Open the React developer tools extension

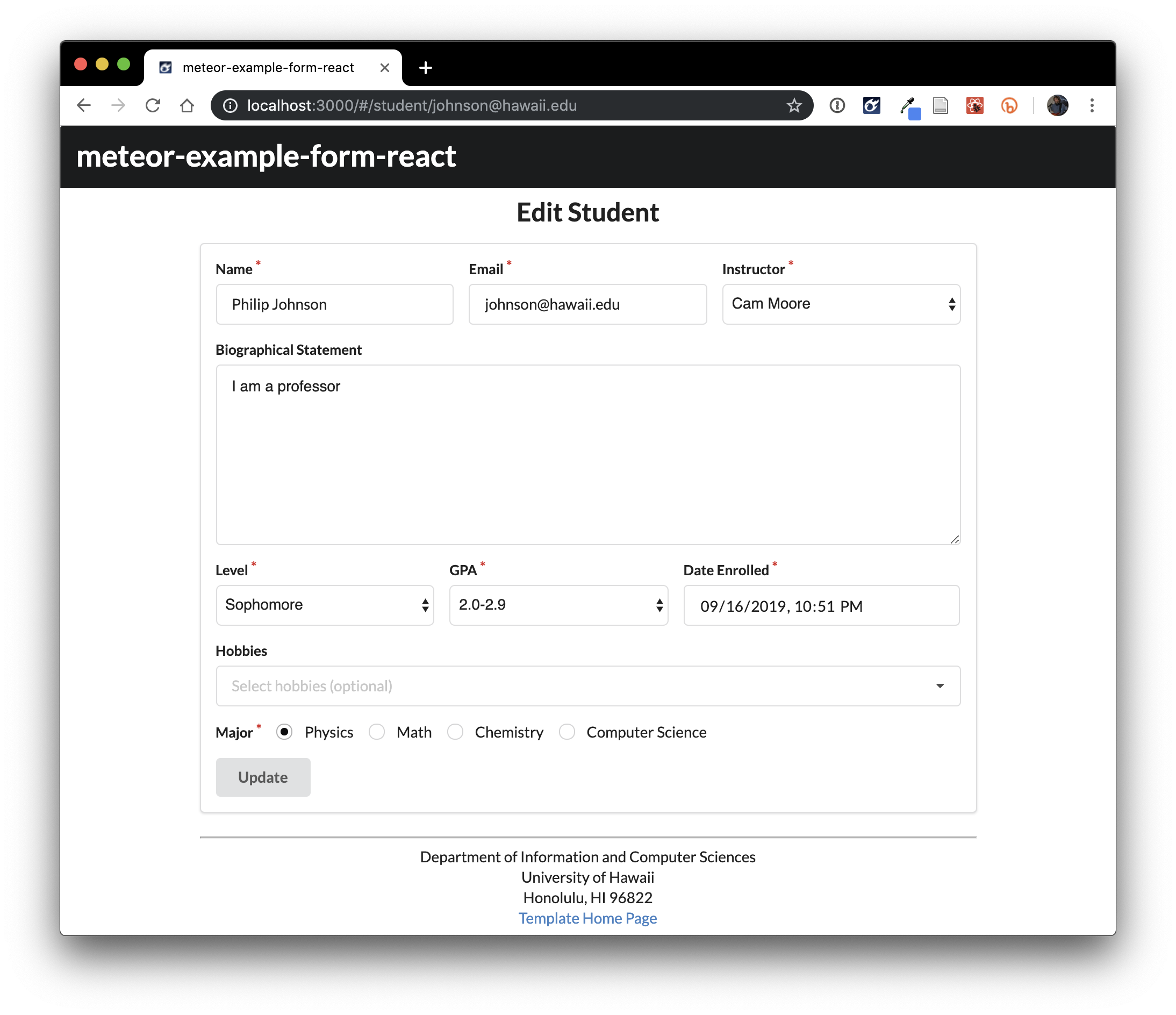[974, 105]
